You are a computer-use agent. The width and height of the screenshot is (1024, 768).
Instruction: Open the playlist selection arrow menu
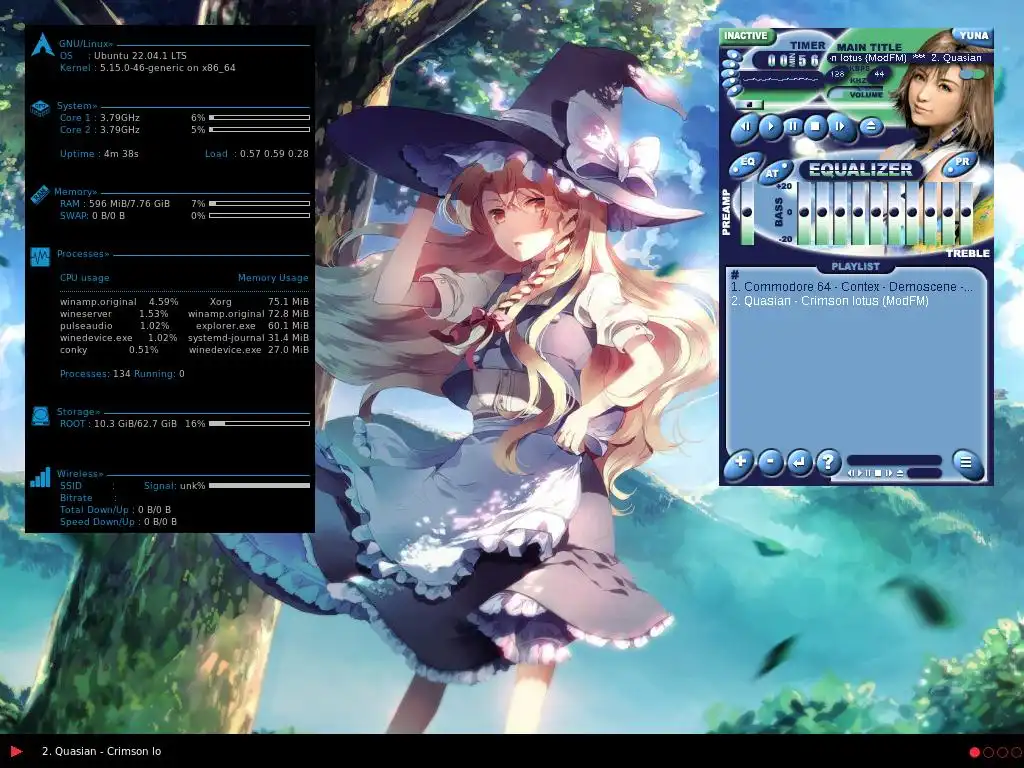point(799,462)
